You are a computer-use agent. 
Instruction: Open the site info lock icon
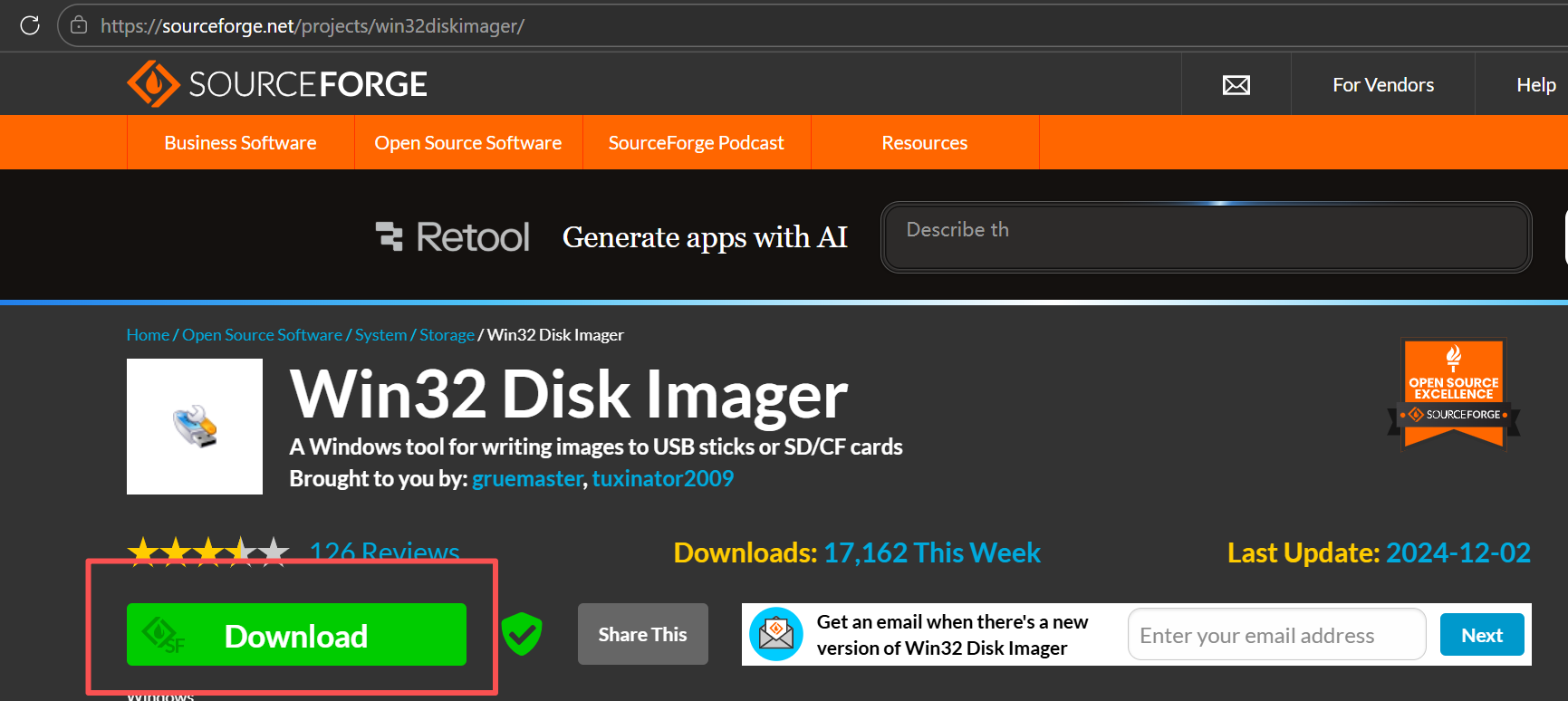(x=79, y=25)
